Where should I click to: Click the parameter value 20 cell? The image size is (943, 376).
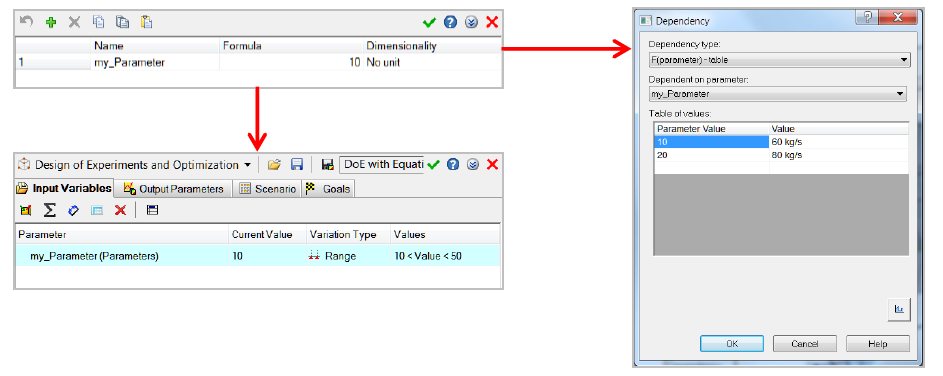click(711, 155)
